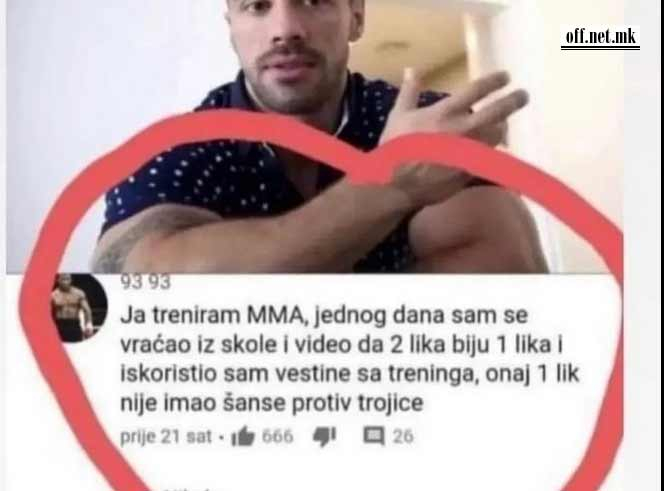Open the off.net.mk watermark link
Image resolution: width=664 pixels, height=491 pixels.
coord(600,37)
